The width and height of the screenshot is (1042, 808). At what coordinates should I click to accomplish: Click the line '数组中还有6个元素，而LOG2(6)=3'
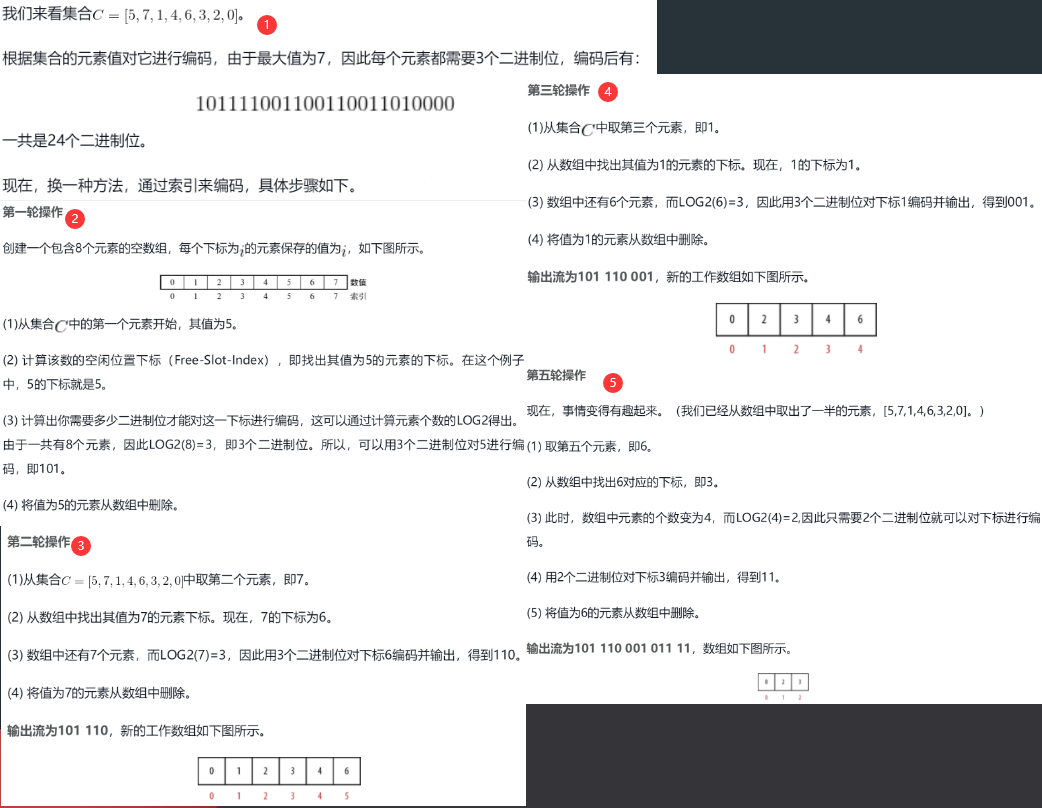tap(782, 202)
